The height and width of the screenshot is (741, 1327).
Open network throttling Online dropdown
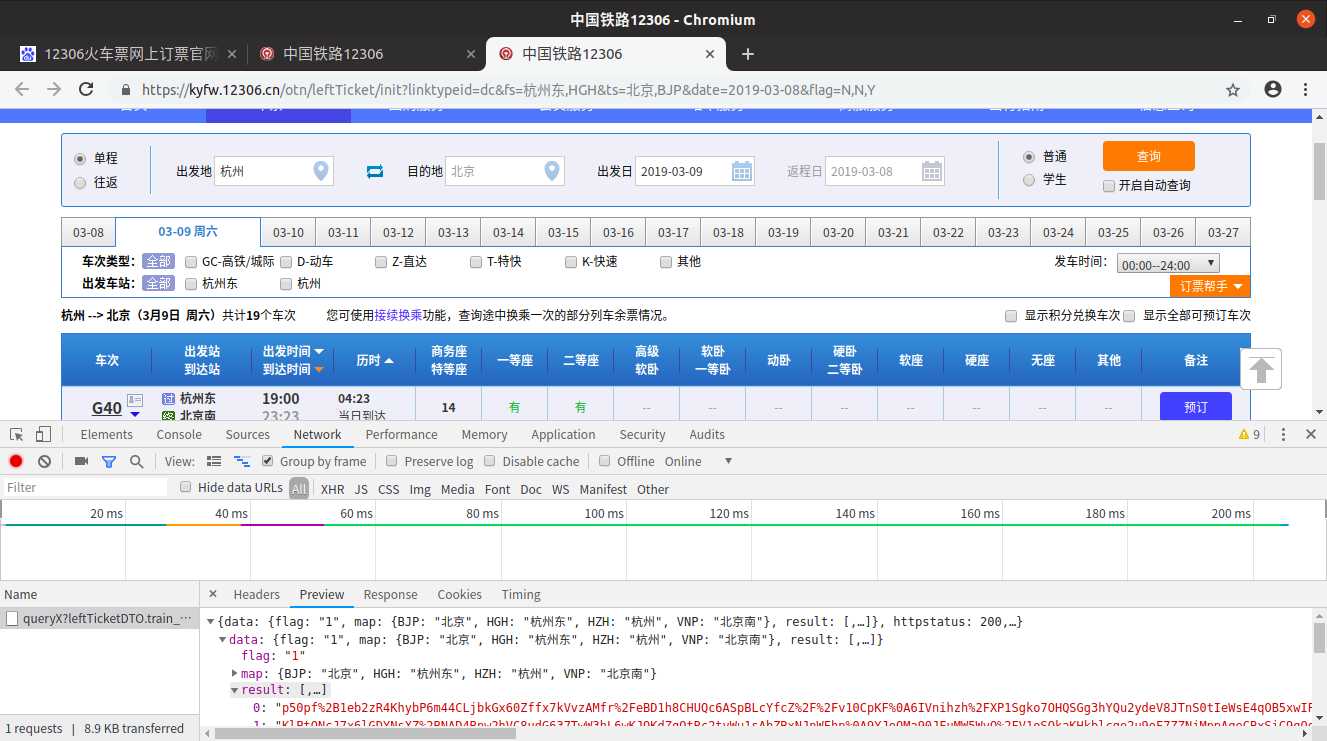(699, 461)
